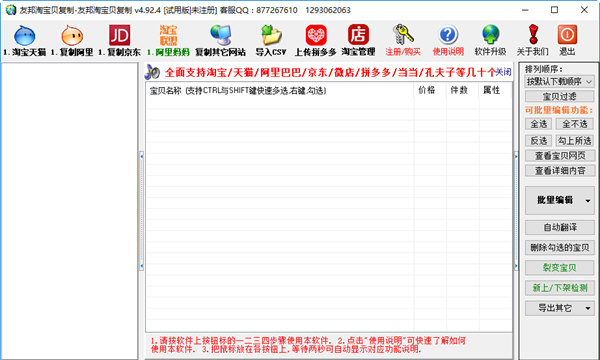Click the 全选 select-all button
This screenshot has width=600, height=360.
pyautogui.click(x=538, y=124)
